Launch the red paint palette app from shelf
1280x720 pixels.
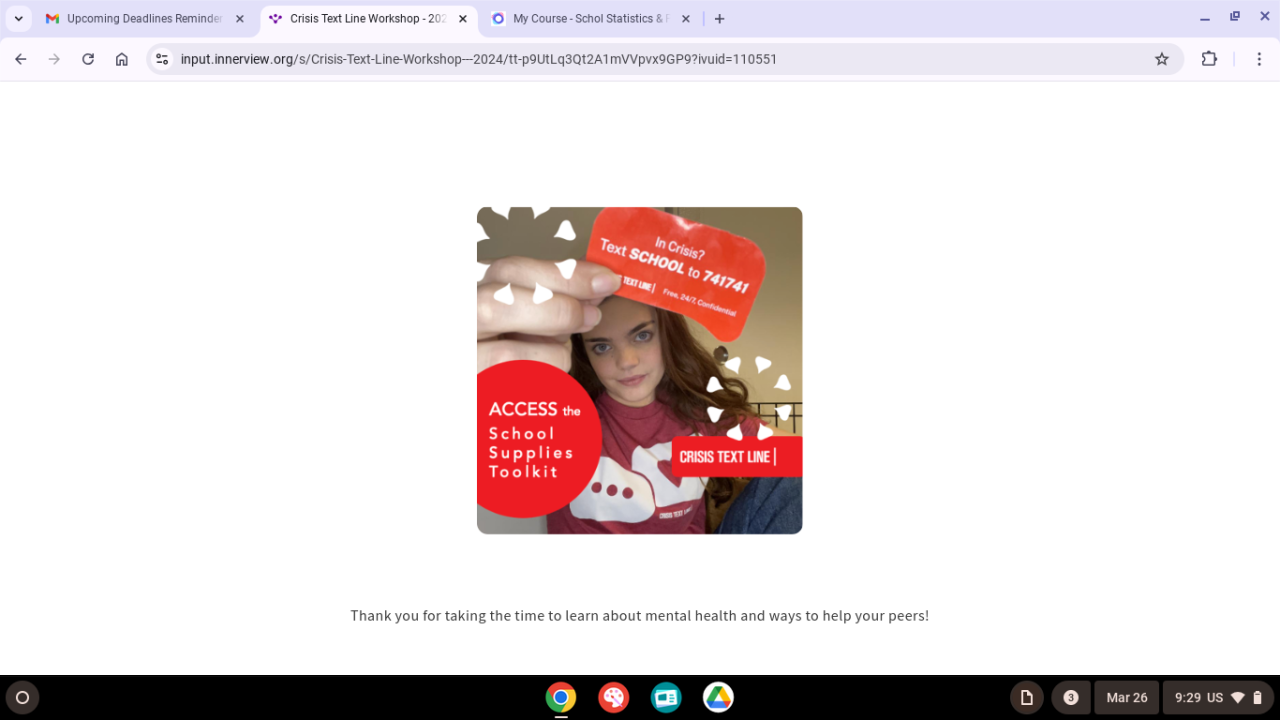click(x=613, y=698)
